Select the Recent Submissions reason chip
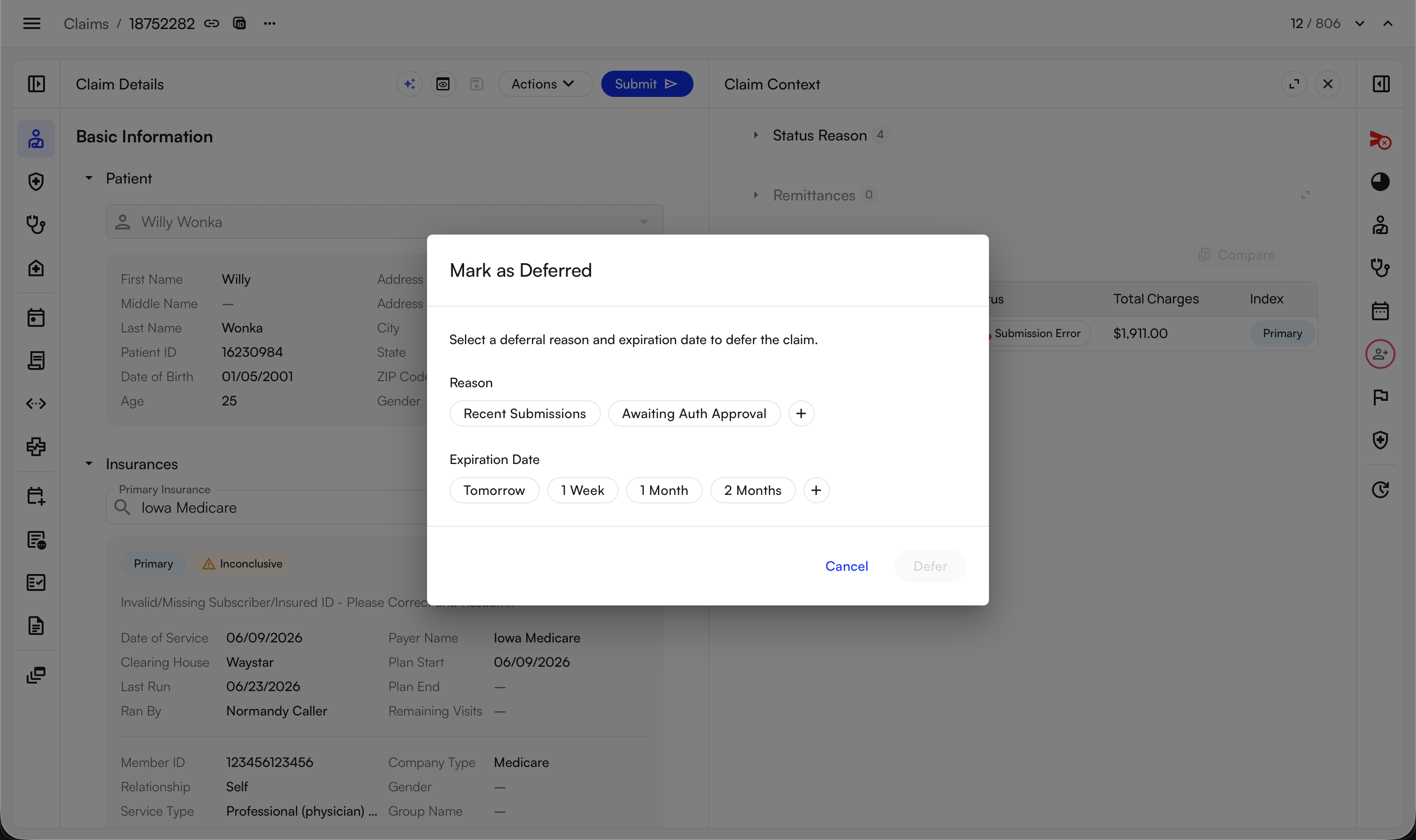Image resolution: width=1416 pixels, height=840 pixels. point(524,414)
